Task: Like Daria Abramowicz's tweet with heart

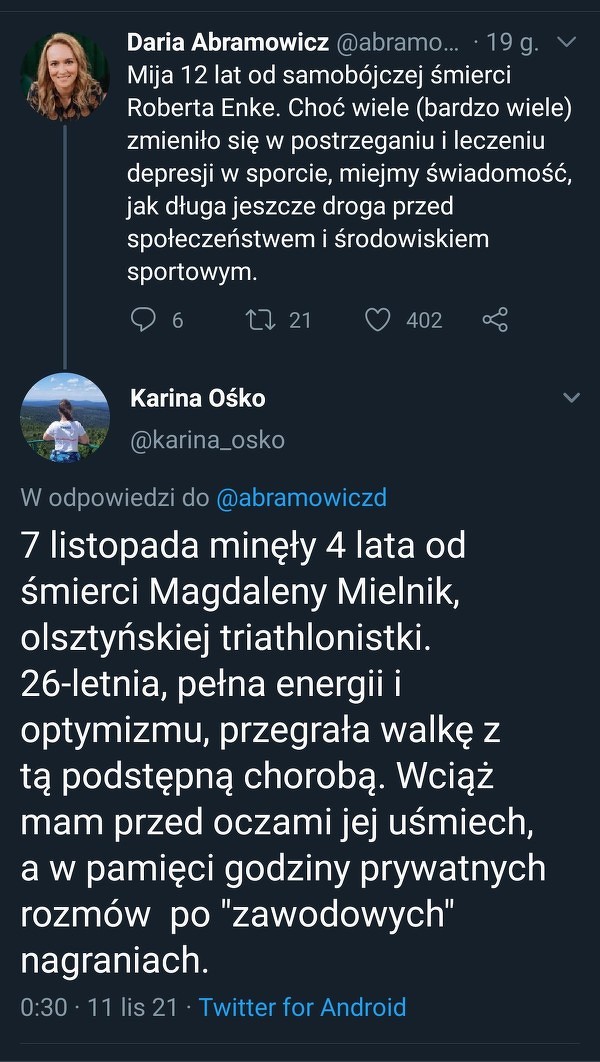Action: click(x=377, y=320)
